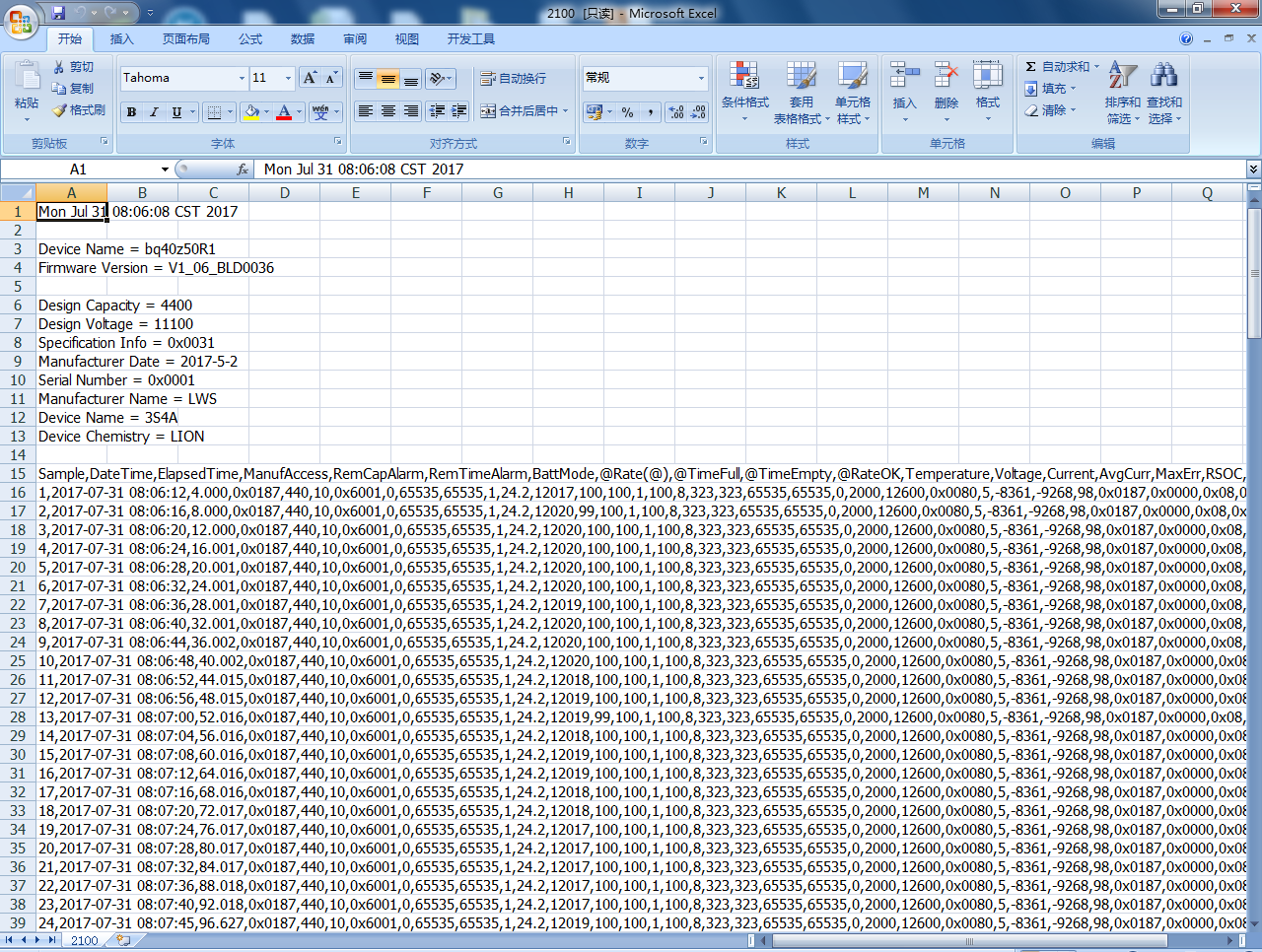Click the formula bar text field
This screenshot has width=1262, height=952.
tap(749, 170)
